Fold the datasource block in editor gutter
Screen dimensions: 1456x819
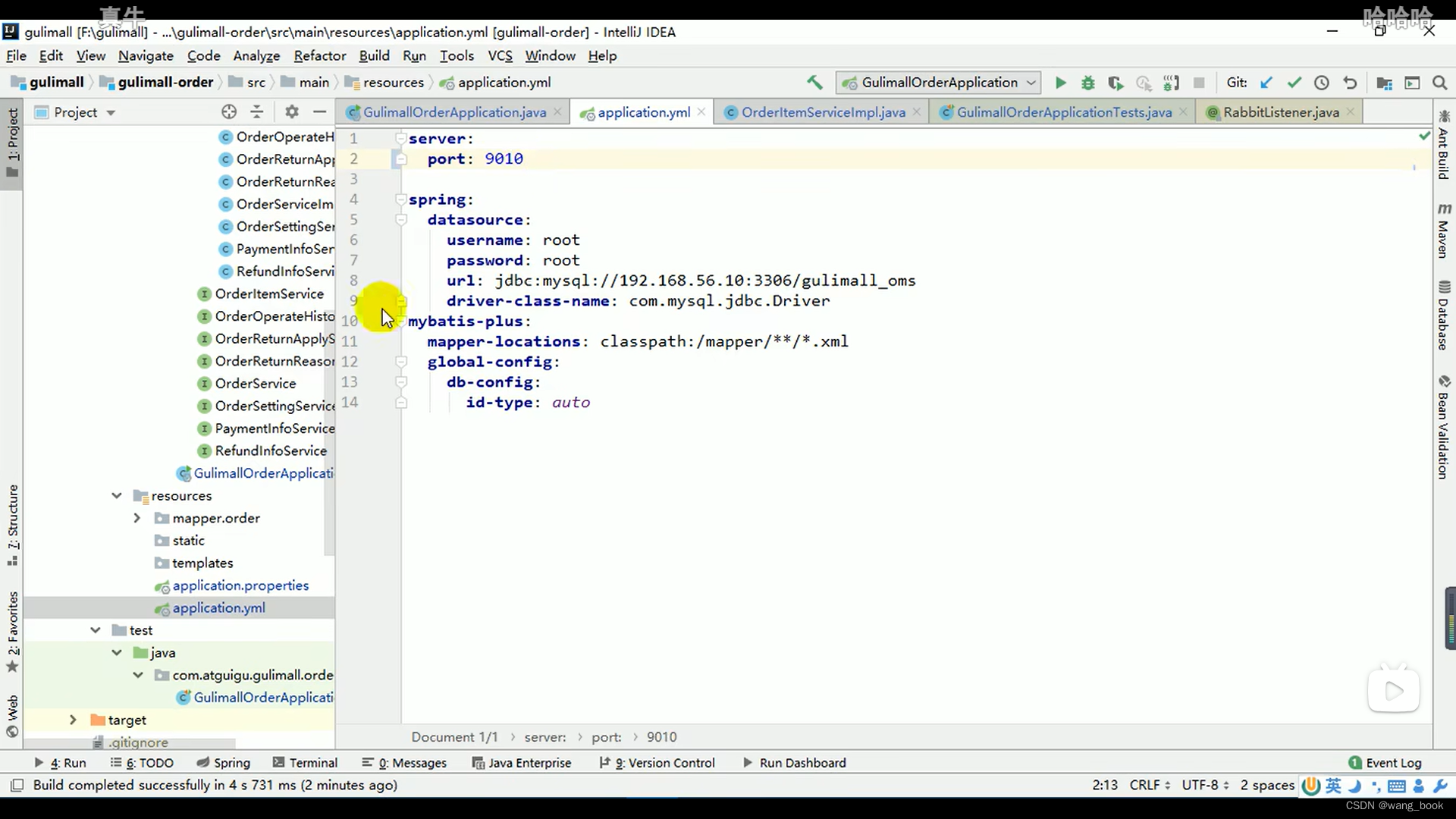point(401,220)
